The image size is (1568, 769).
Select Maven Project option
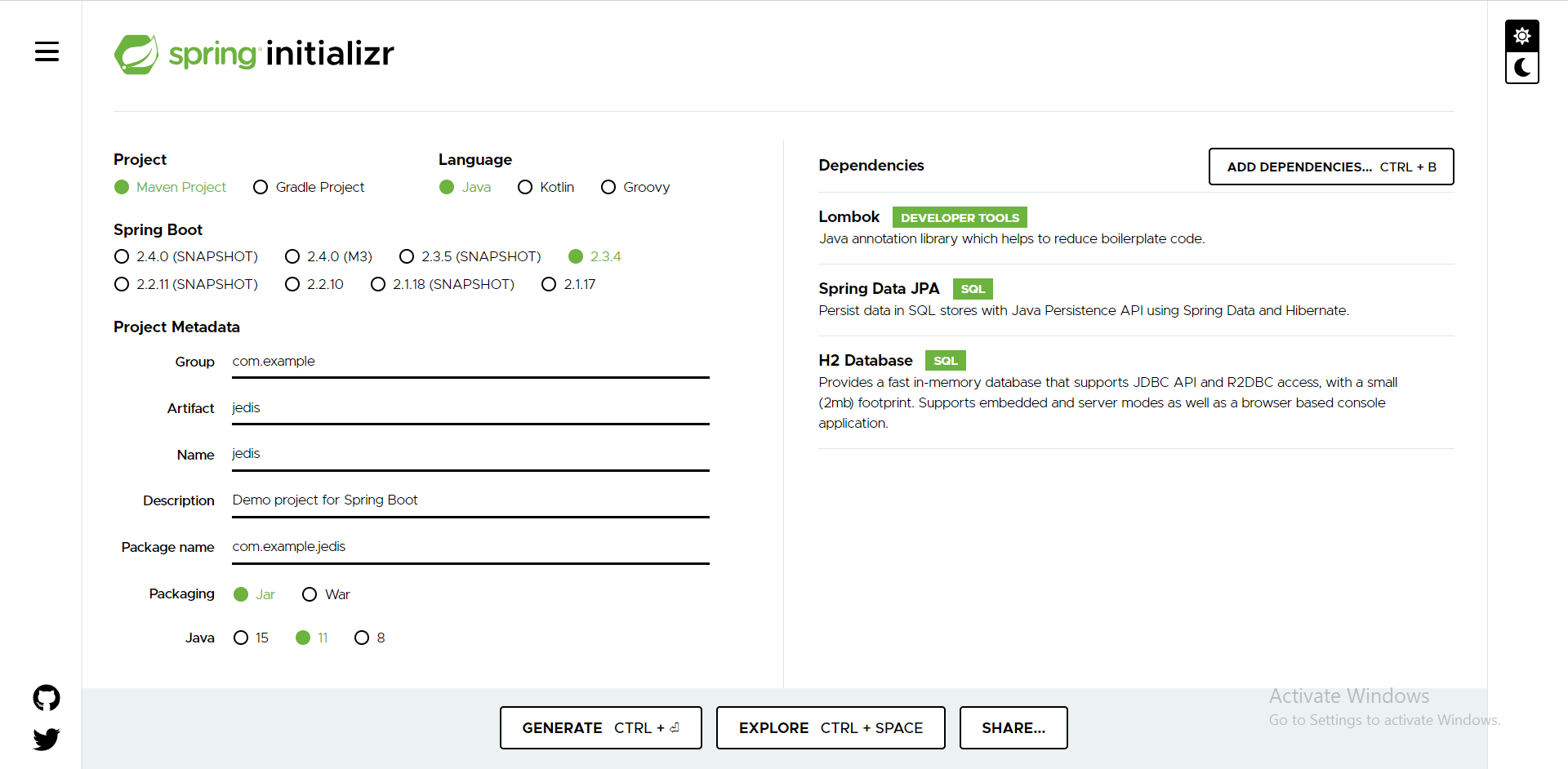click(170, 187)
